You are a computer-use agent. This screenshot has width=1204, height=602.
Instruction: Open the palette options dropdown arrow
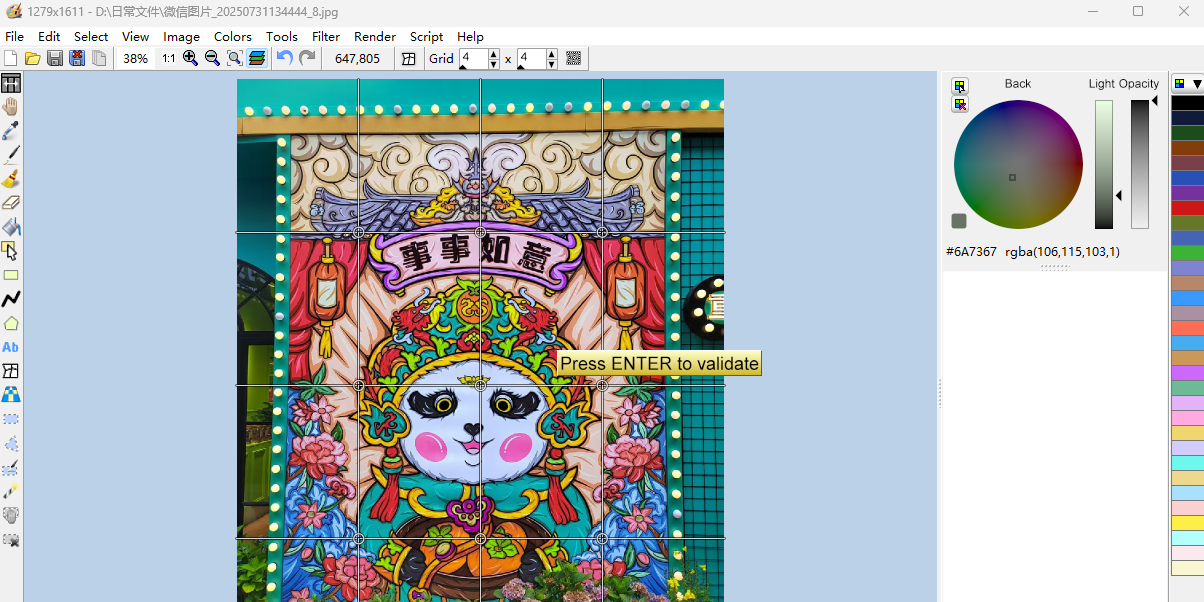1197,84
